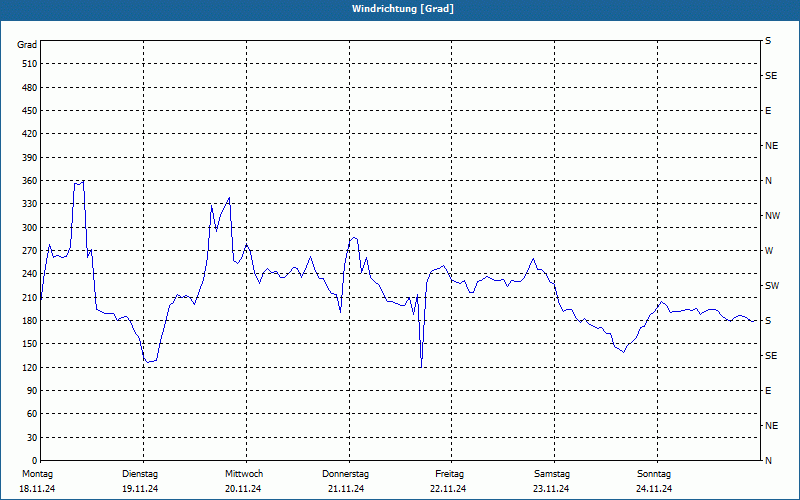Image resolution: width=800 pixels, height=500 pixels.
Task: Click the 0 degree axis label
Action: click(x=35, y=461)
